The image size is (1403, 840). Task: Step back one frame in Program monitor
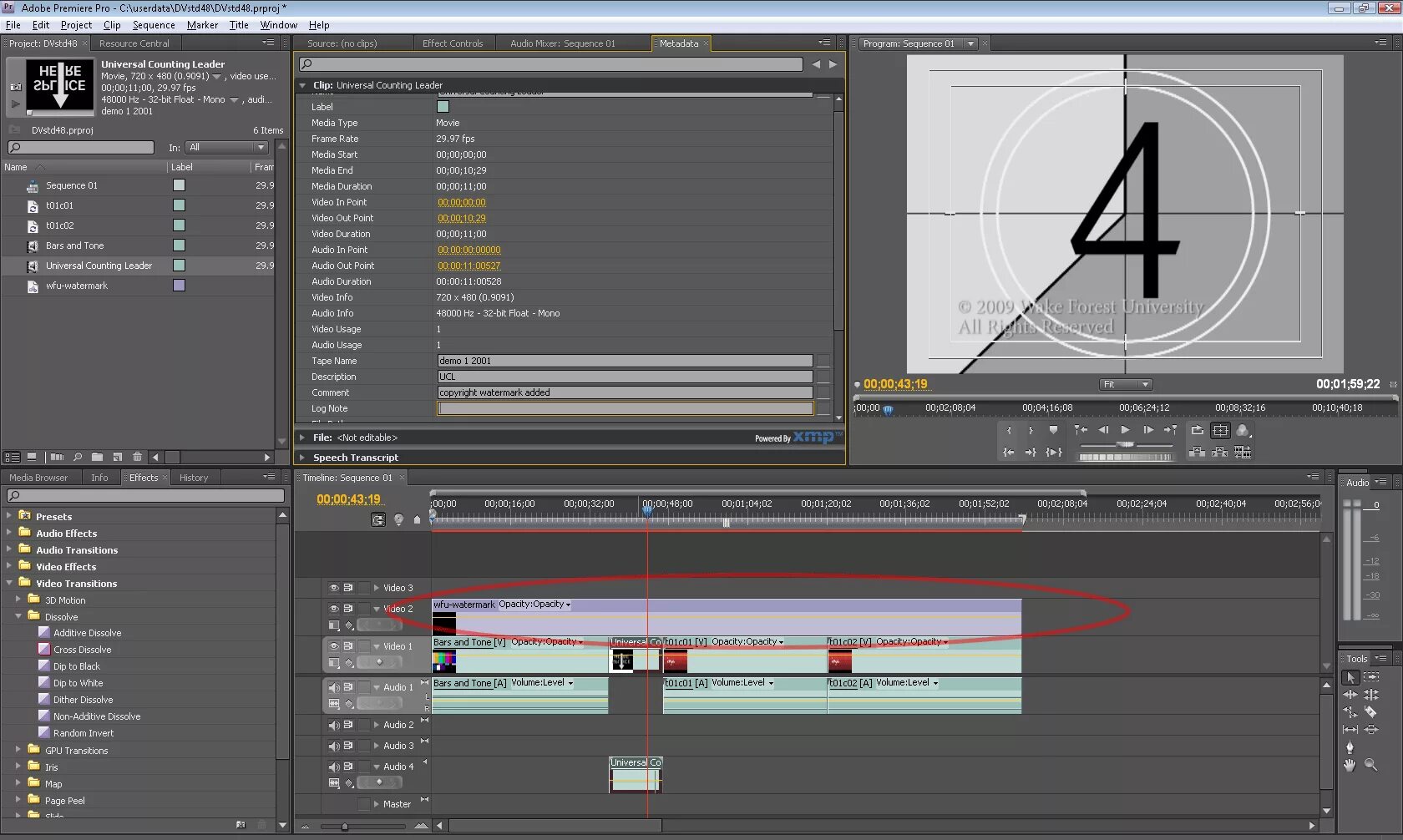click(1103, 430)
